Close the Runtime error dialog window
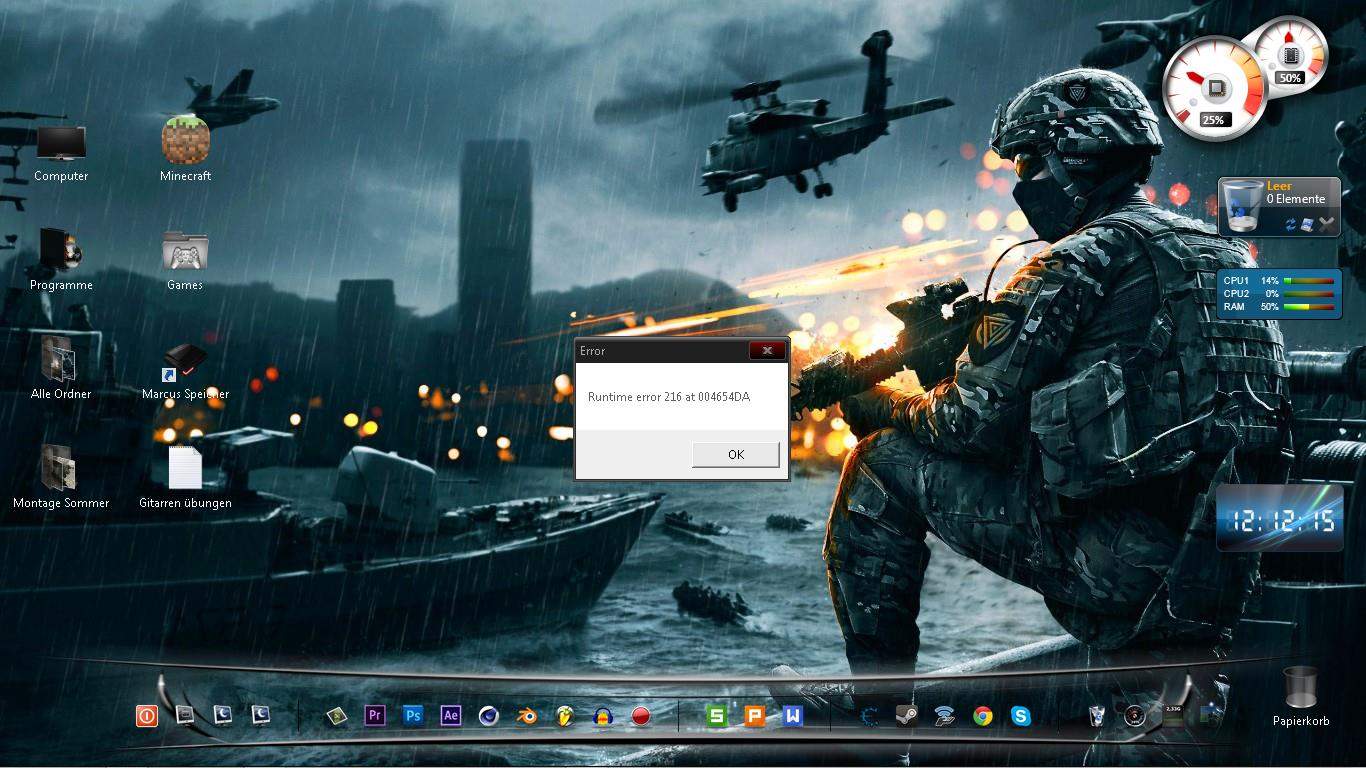Screen dimensions: 1366x768 coord(767,350)
